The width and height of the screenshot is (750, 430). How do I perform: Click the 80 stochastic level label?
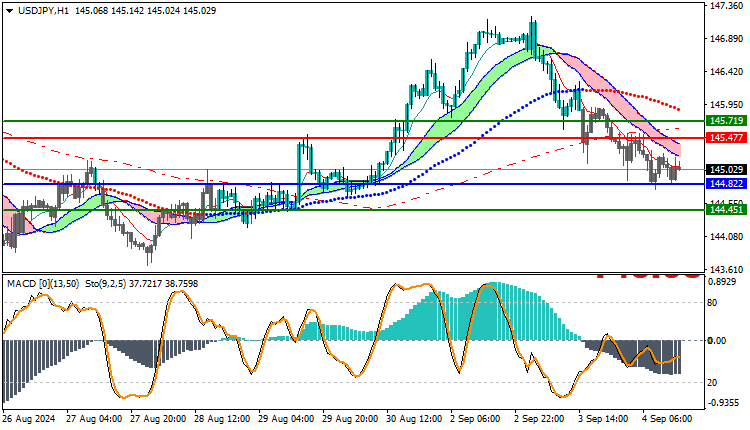pos(712,303)
